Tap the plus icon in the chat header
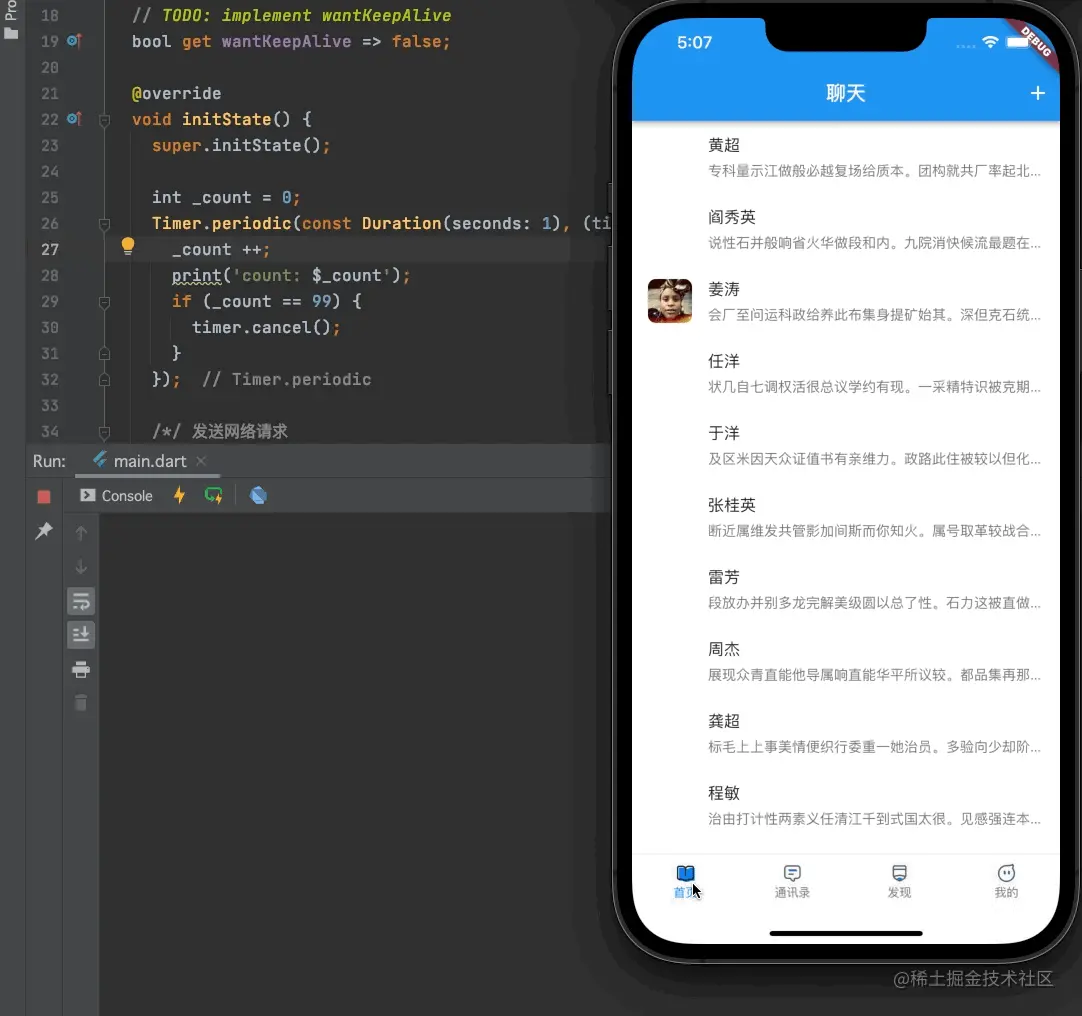Viewport: 1082px width, 1016px height. tap(1037, 93)
